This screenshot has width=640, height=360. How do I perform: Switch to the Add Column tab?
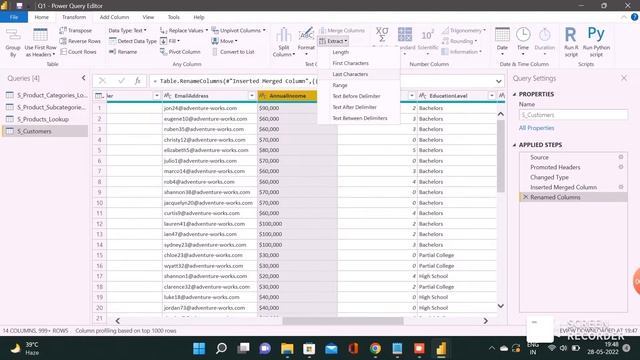[114, 17]
